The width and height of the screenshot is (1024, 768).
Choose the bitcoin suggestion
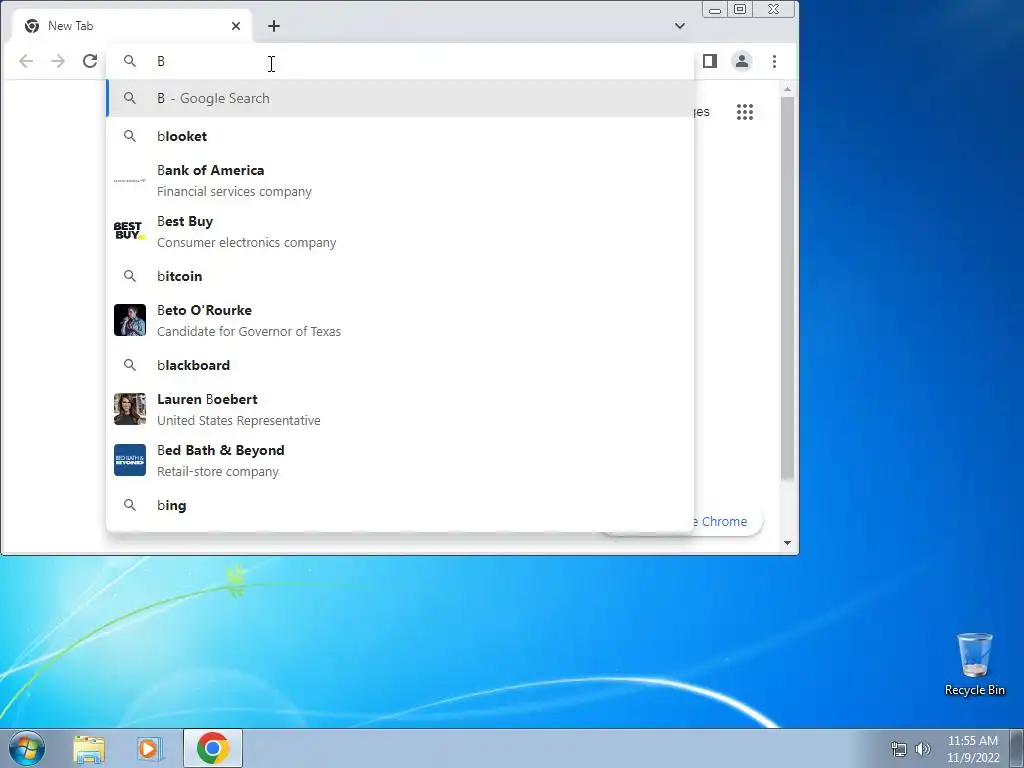tap(400, 276)
